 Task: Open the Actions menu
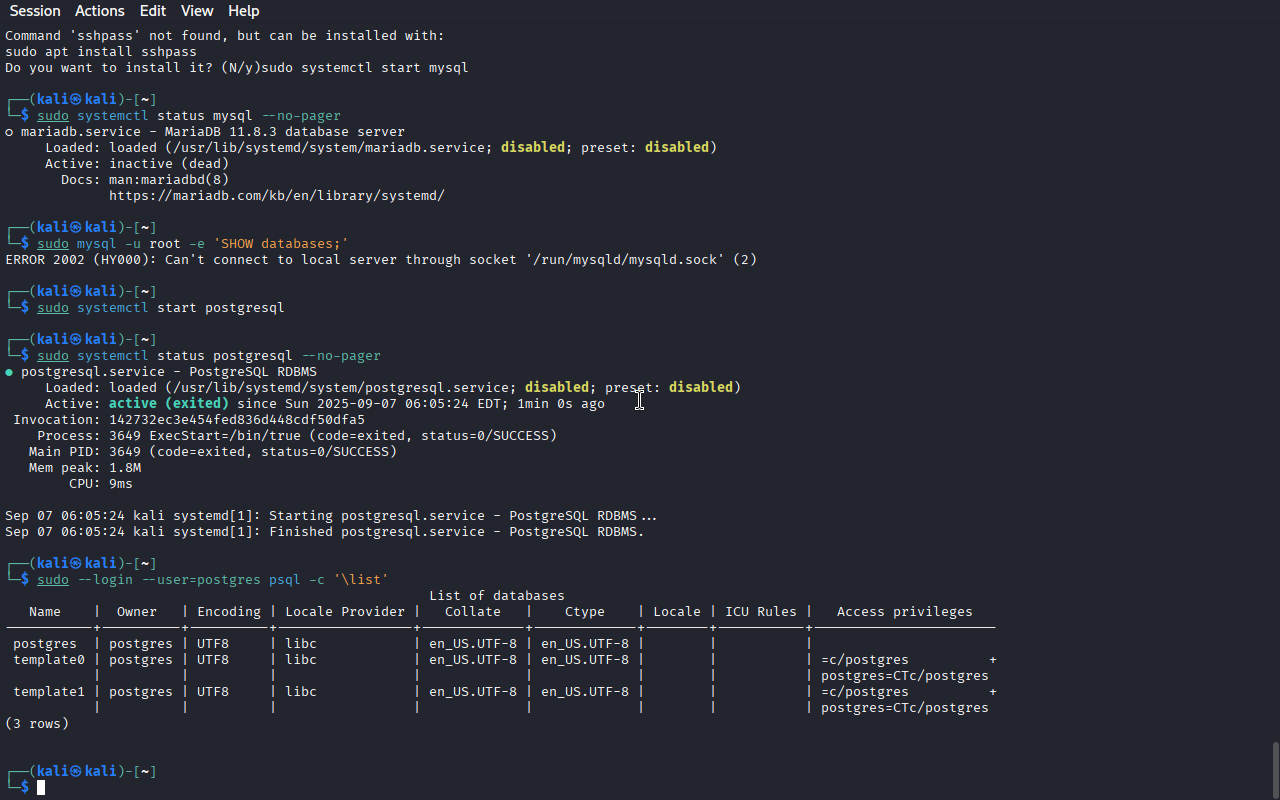(100, 11)
